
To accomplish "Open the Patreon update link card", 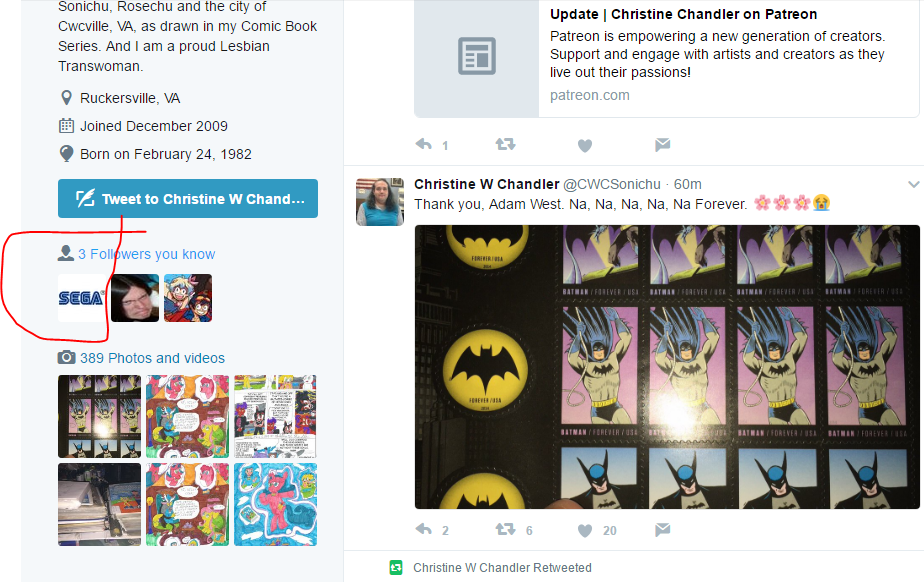I will click(x=666, y=58).
